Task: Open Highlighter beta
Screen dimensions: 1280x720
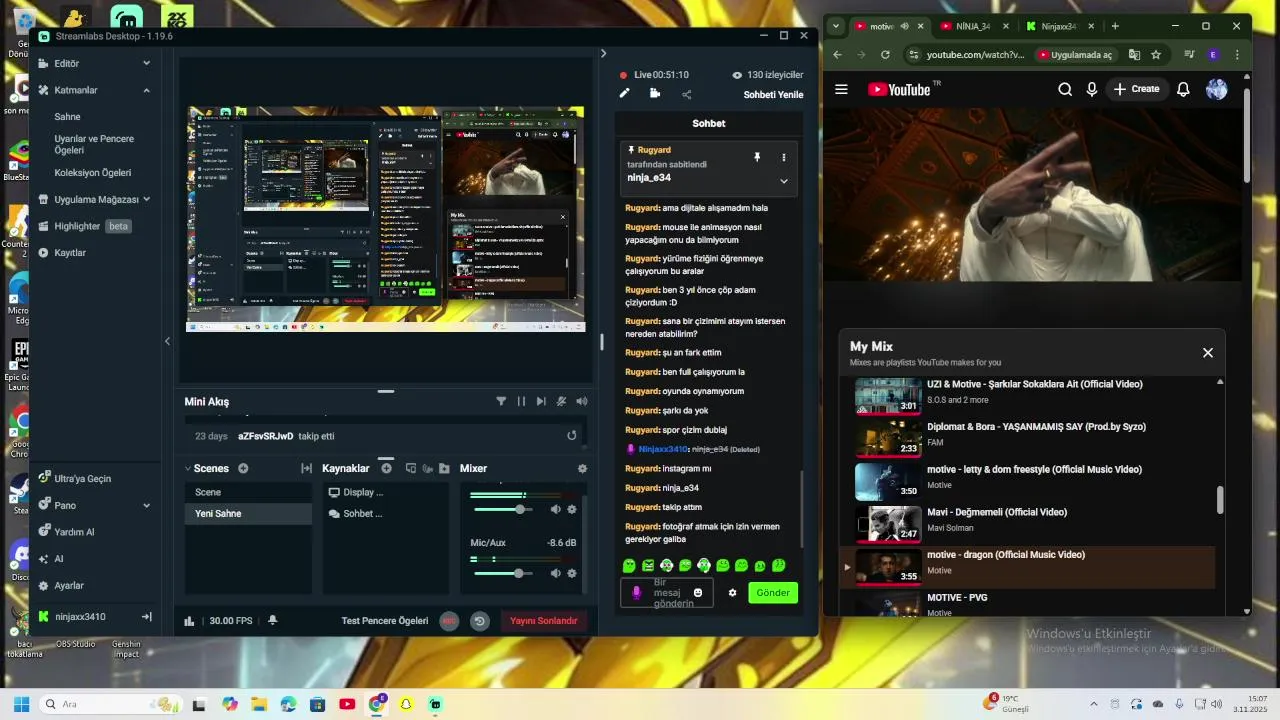Action: click(85, 226)
